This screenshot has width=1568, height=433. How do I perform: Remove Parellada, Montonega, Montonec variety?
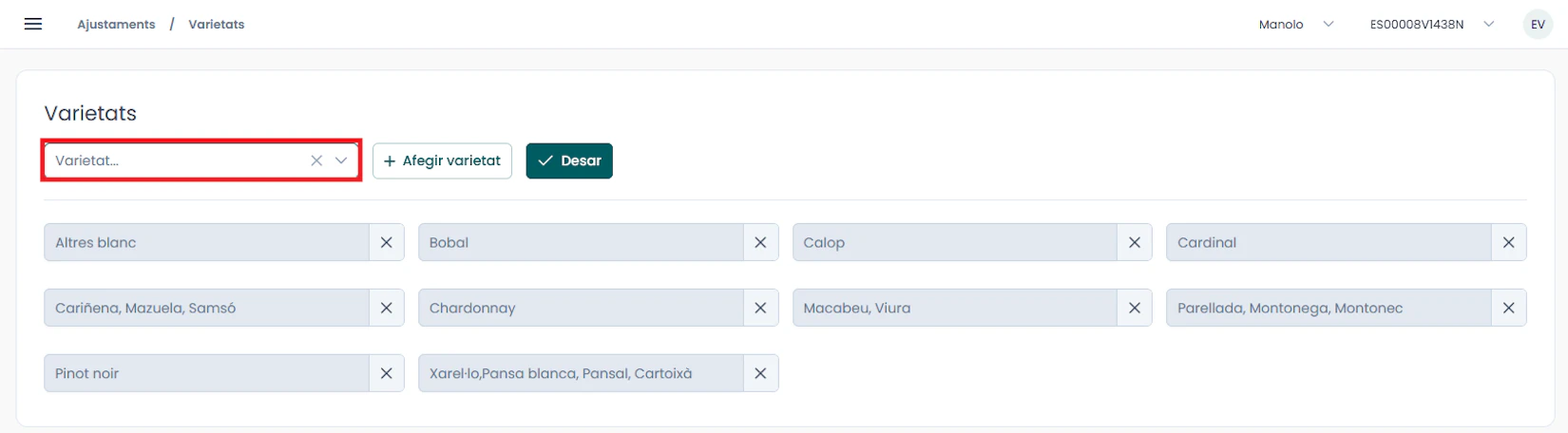(1508, 308)
